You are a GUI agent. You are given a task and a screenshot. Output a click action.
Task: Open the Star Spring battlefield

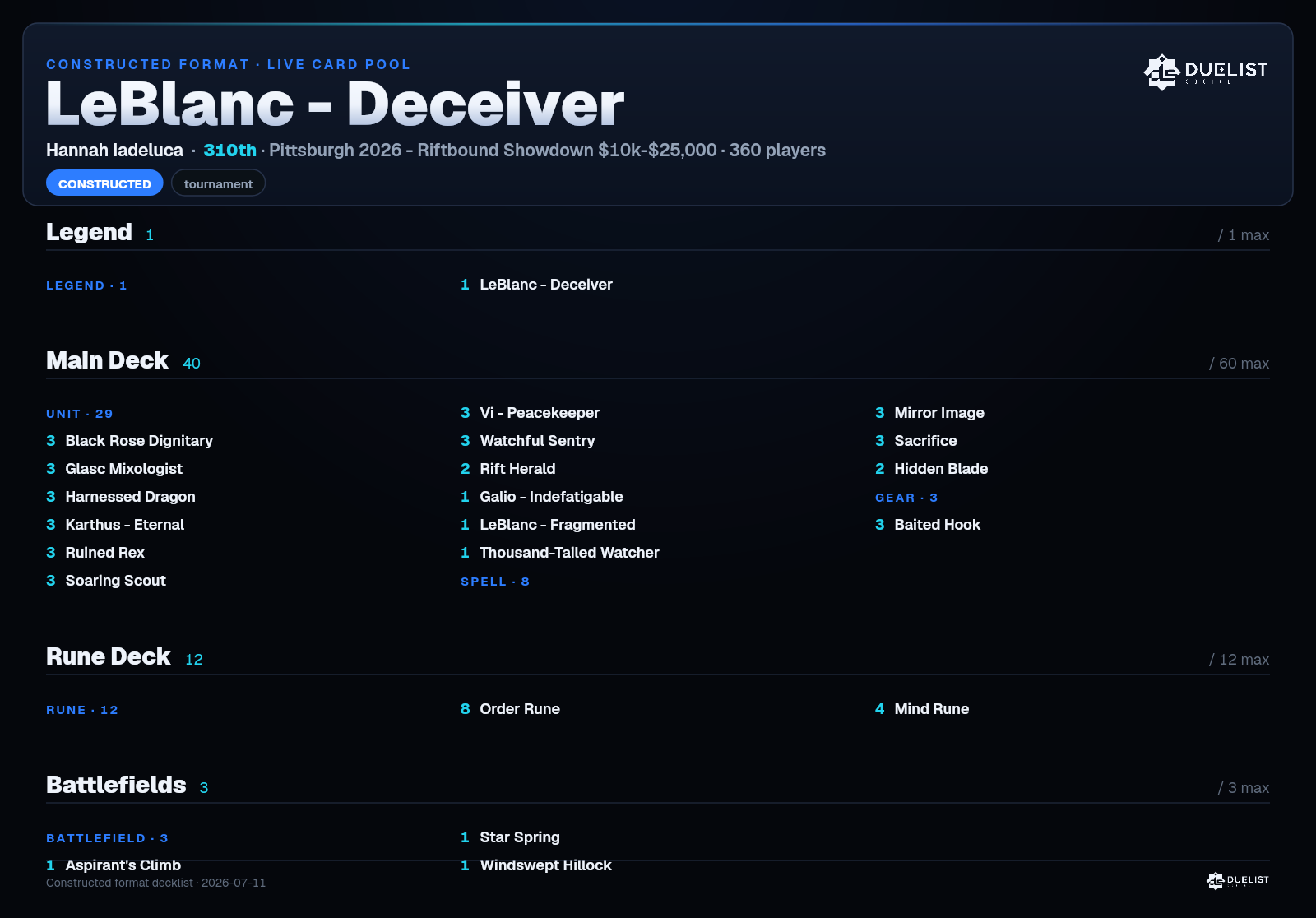pyautogui.click(x=510, y=837)
